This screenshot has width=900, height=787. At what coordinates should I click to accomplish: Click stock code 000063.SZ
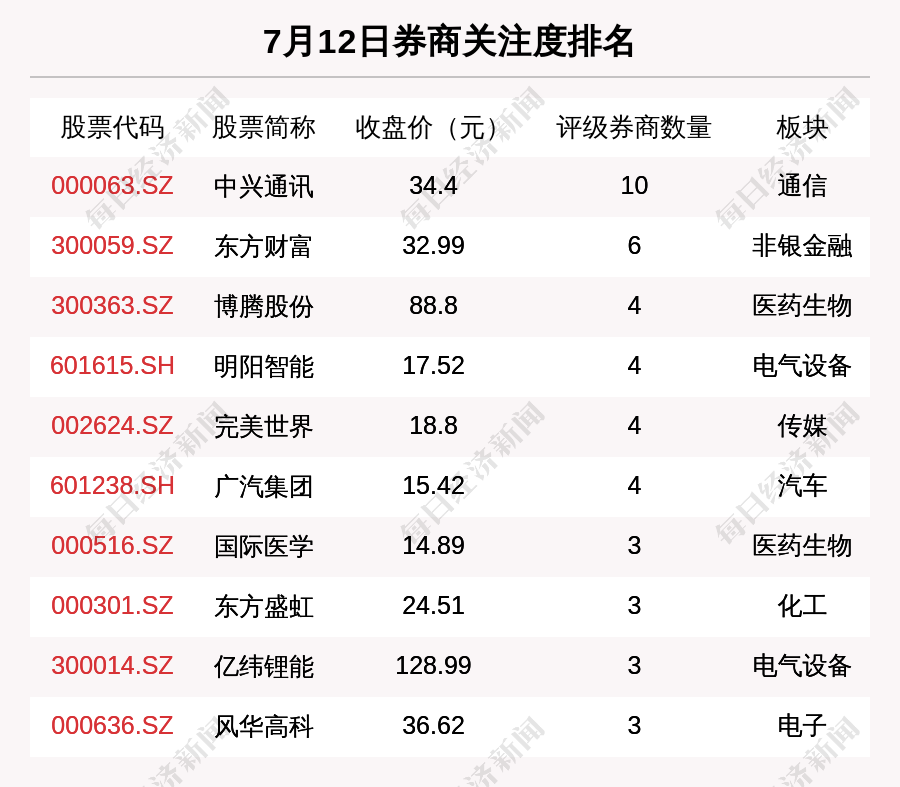click(112, 186)
